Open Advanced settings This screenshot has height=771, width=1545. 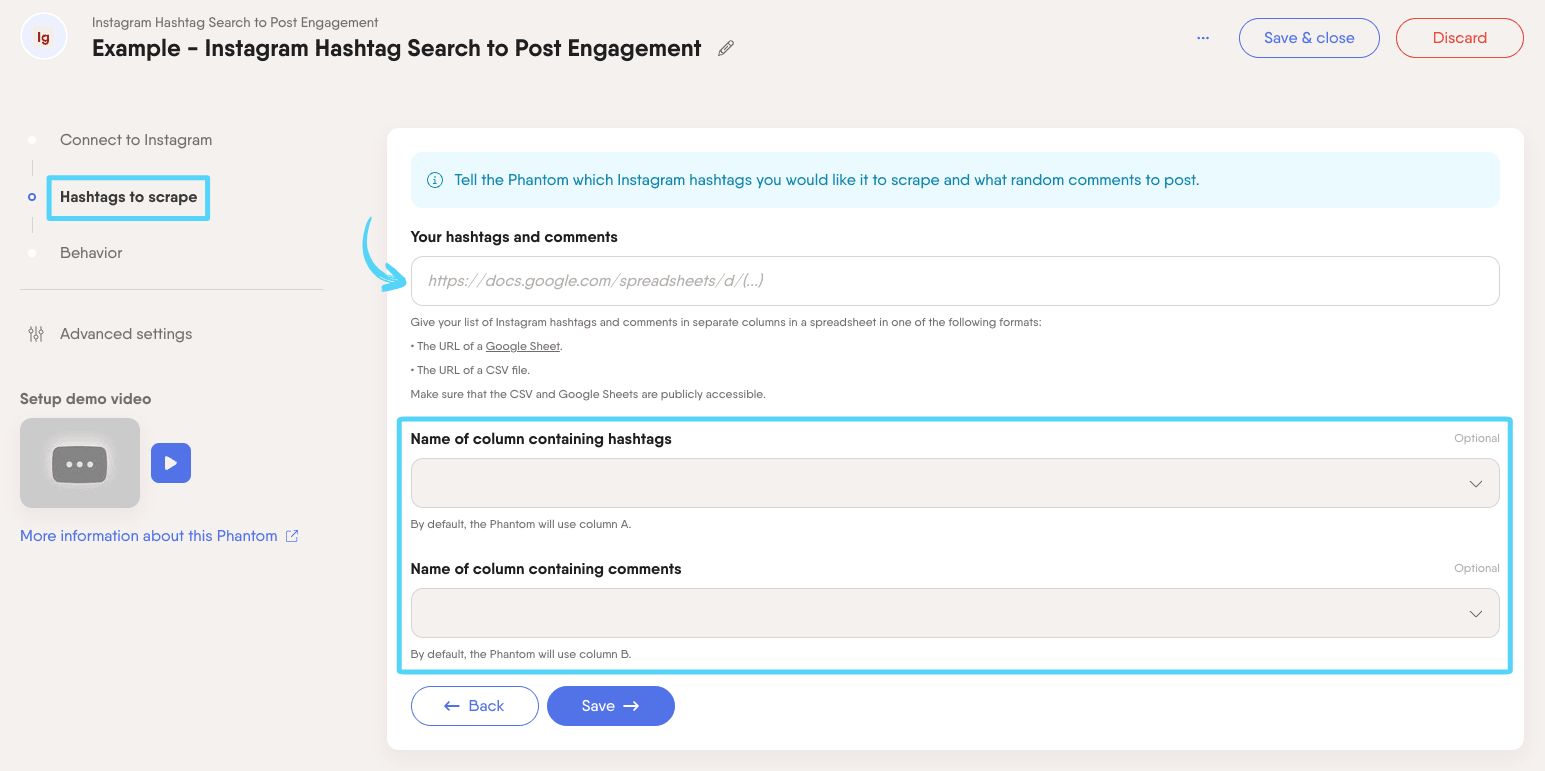(x=126, y=334)
